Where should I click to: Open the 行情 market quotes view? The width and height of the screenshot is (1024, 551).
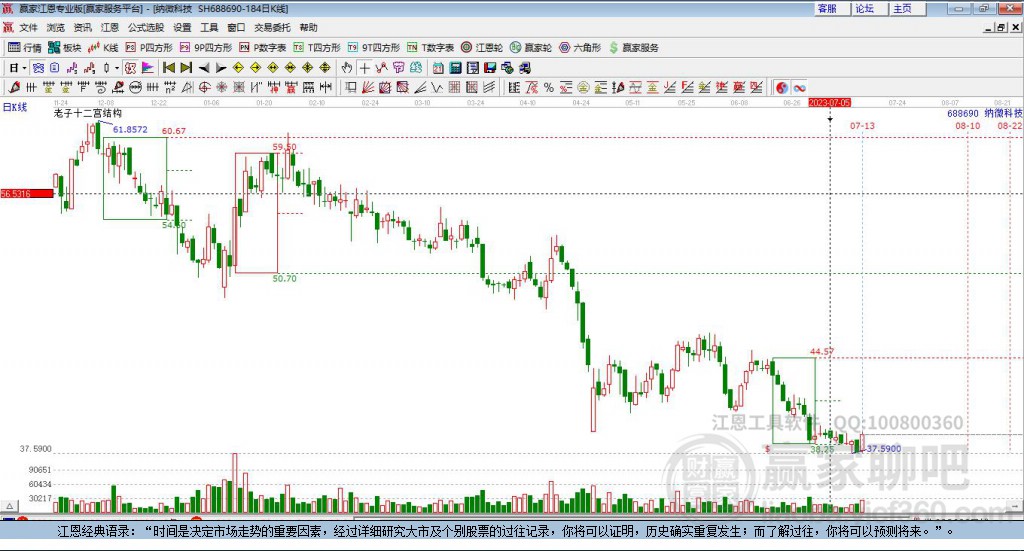(x=24, y=48)
